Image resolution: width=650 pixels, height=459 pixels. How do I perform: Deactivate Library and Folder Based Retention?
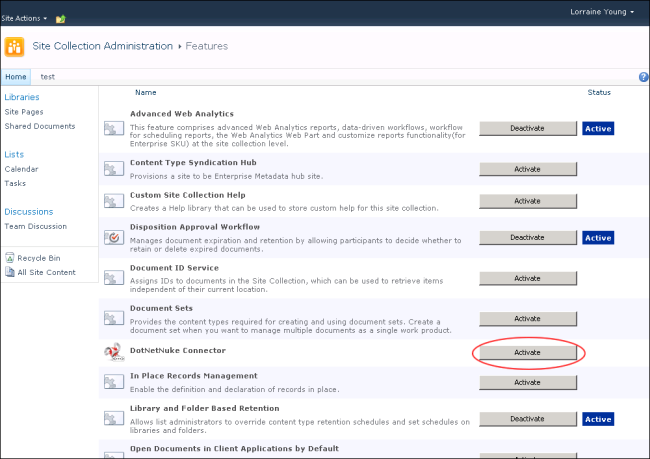pyautogui.click(x=528, y=419)
